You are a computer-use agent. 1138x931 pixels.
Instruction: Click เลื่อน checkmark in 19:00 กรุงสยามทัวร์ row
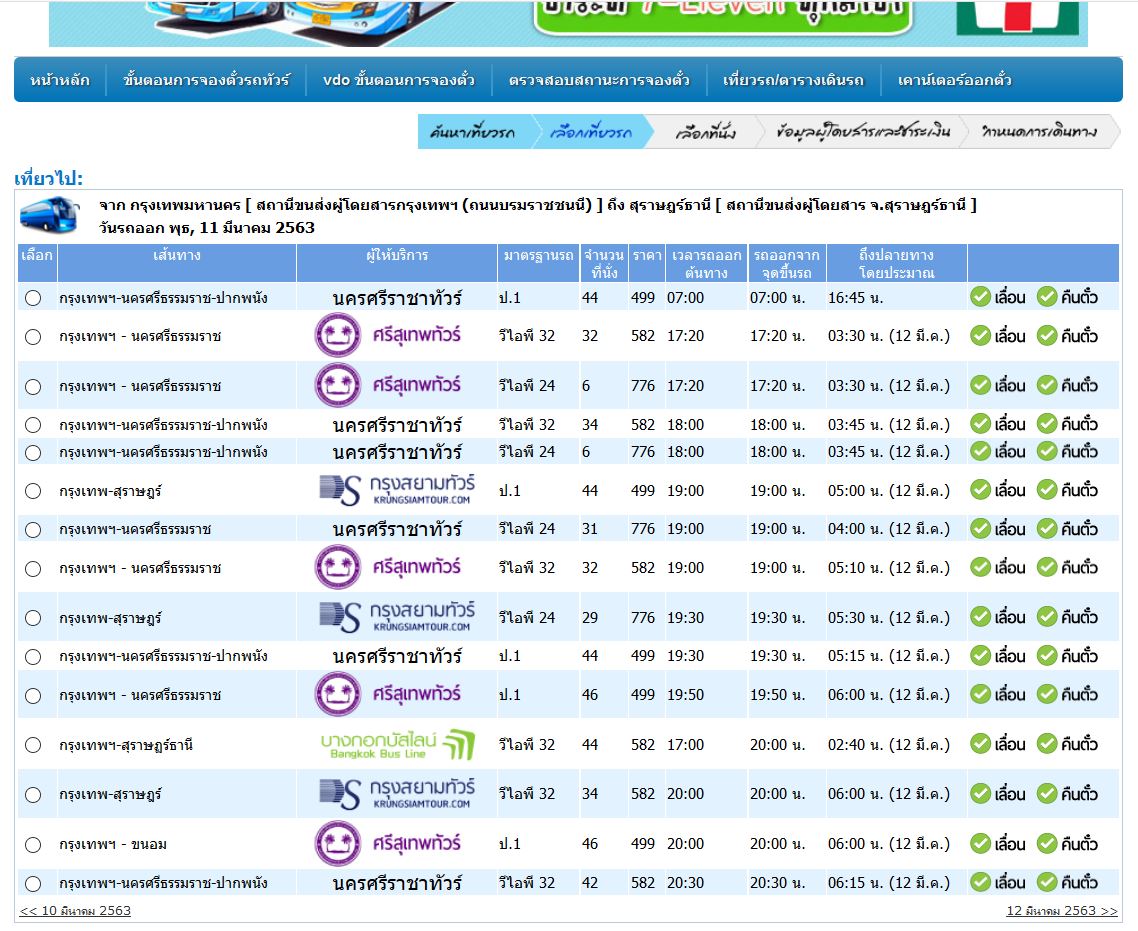click(x=981, y=490)
